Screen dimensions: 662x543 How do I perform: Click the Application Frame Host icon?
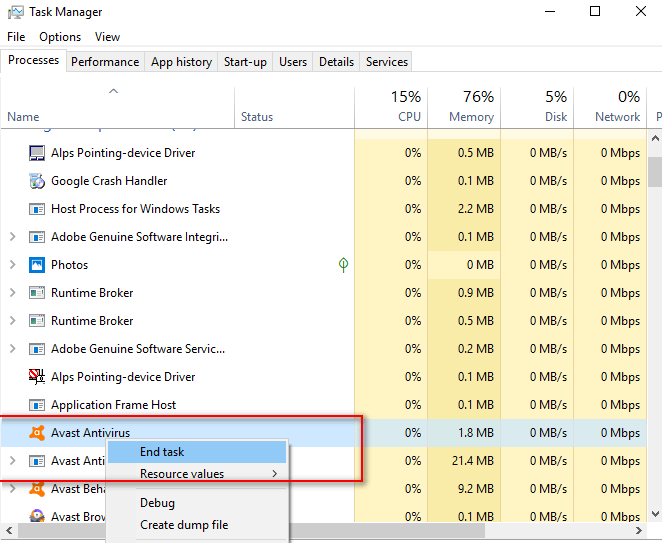(37, 405)
